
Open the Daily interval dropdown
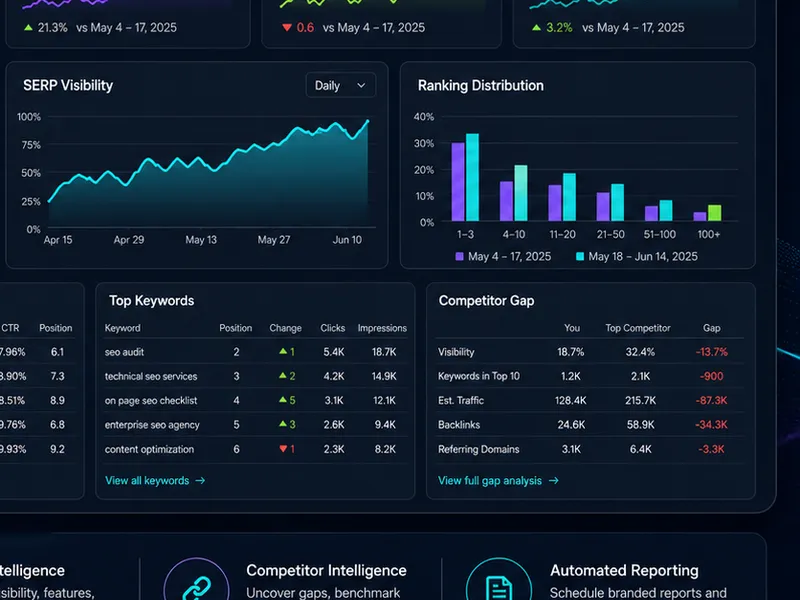(341, 85)
